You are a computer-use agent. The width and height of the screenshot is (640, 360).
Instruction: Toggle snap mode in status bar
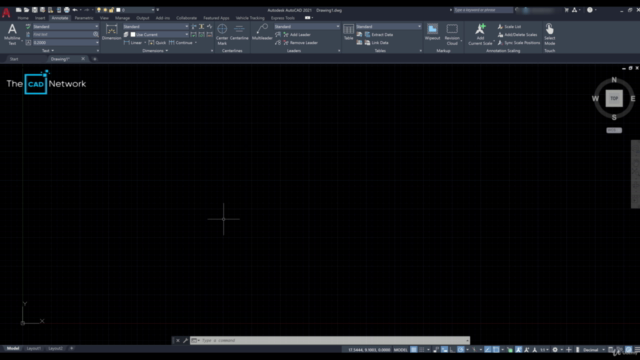click(x=422, y=350)
